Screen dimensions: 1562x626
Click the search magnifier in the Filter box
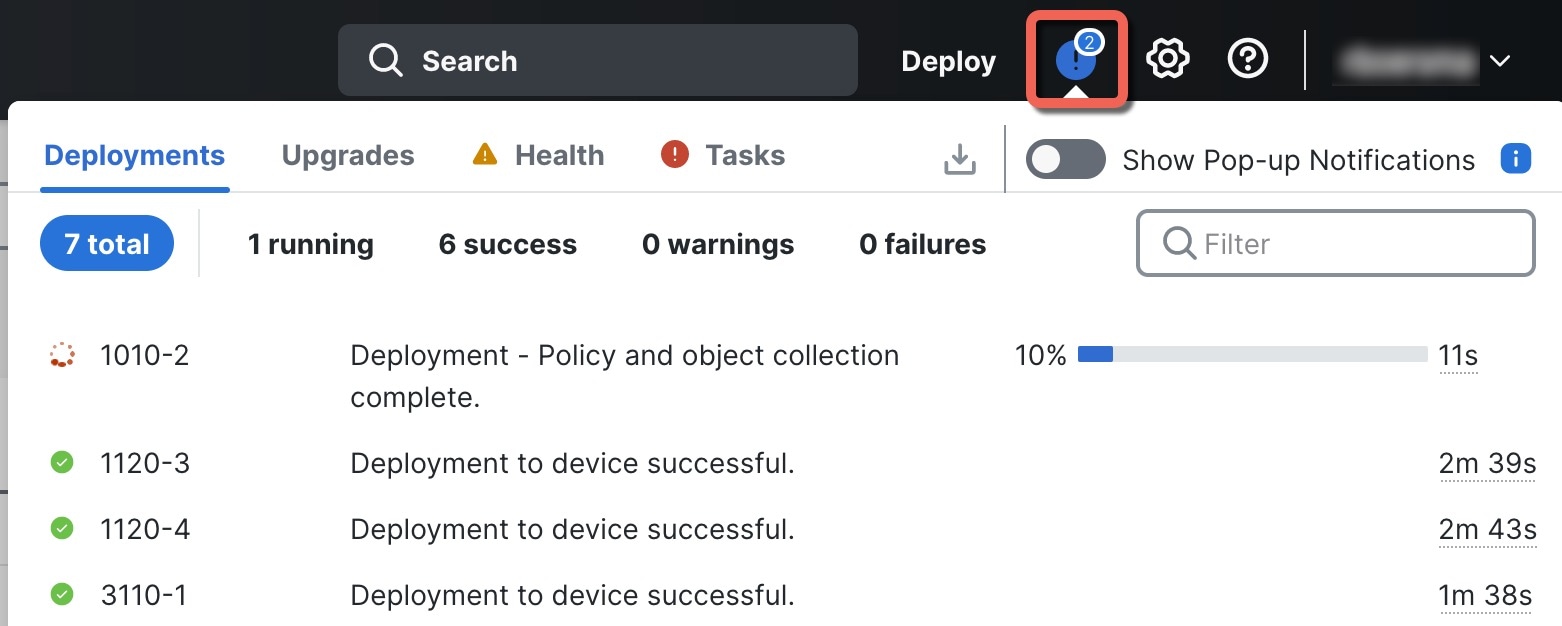pos(1178,243)
